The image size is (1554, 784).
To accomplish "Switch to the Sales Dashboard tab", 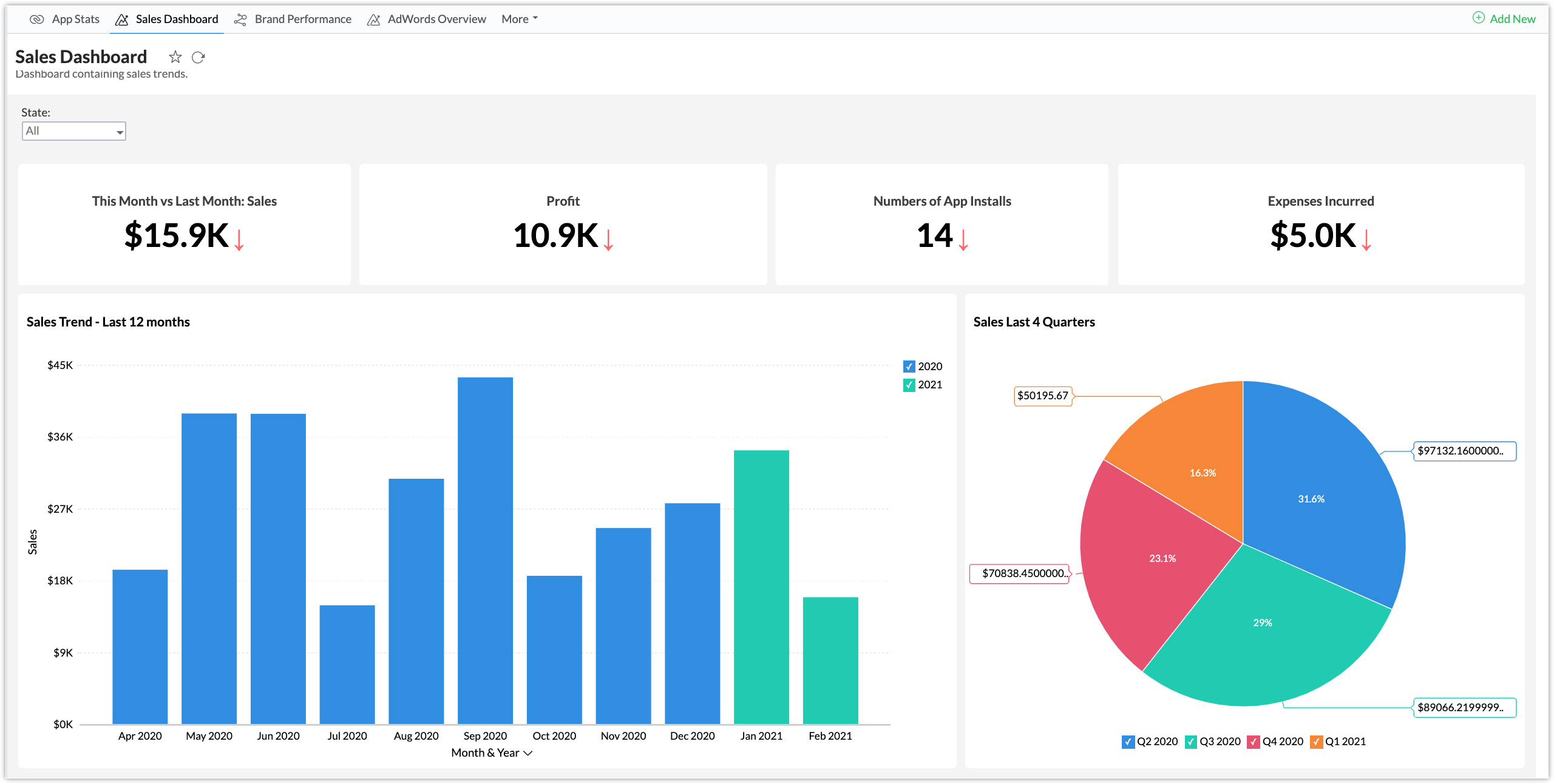I will (x=176, y=19).
